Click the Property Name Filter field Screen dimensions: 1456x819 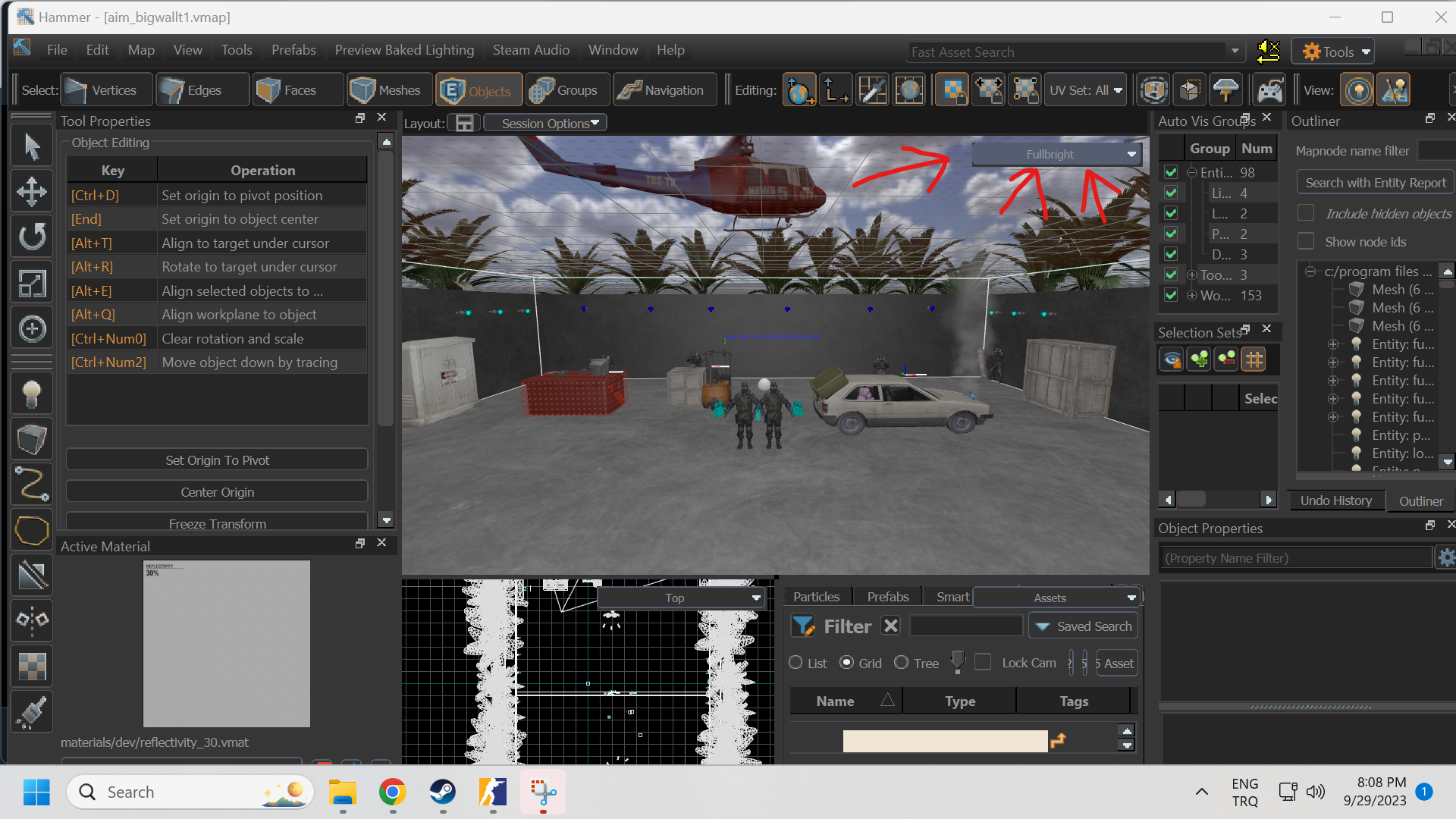point(1295,558)
